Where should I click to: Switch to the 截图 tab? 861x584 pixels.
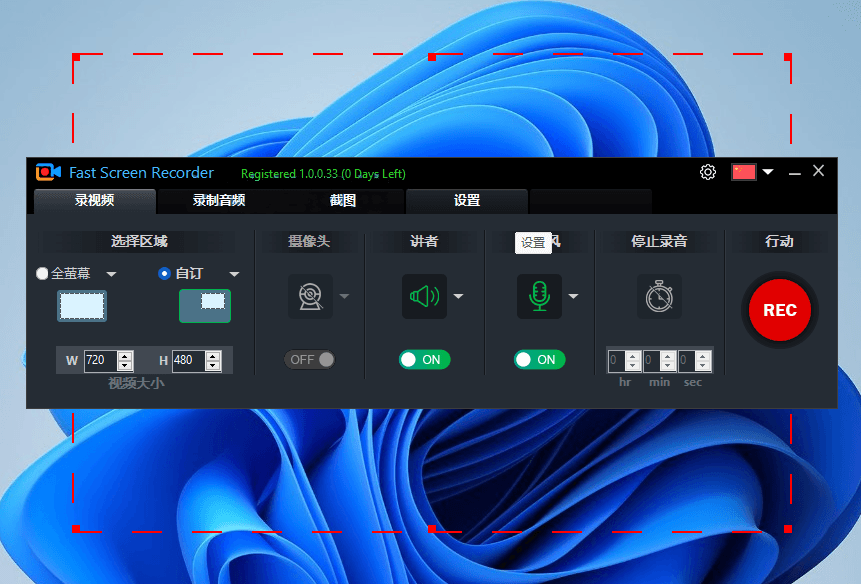click(x=343, y=201)
